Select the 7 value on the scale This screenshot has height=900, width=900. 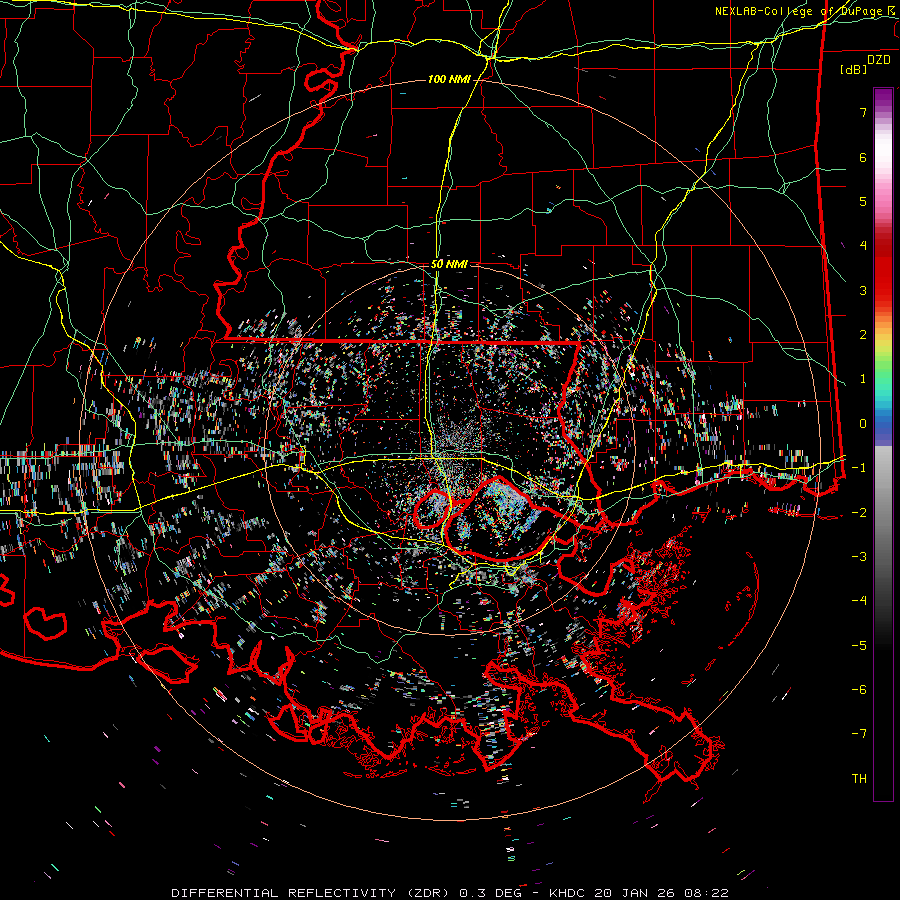click(863, 112)
